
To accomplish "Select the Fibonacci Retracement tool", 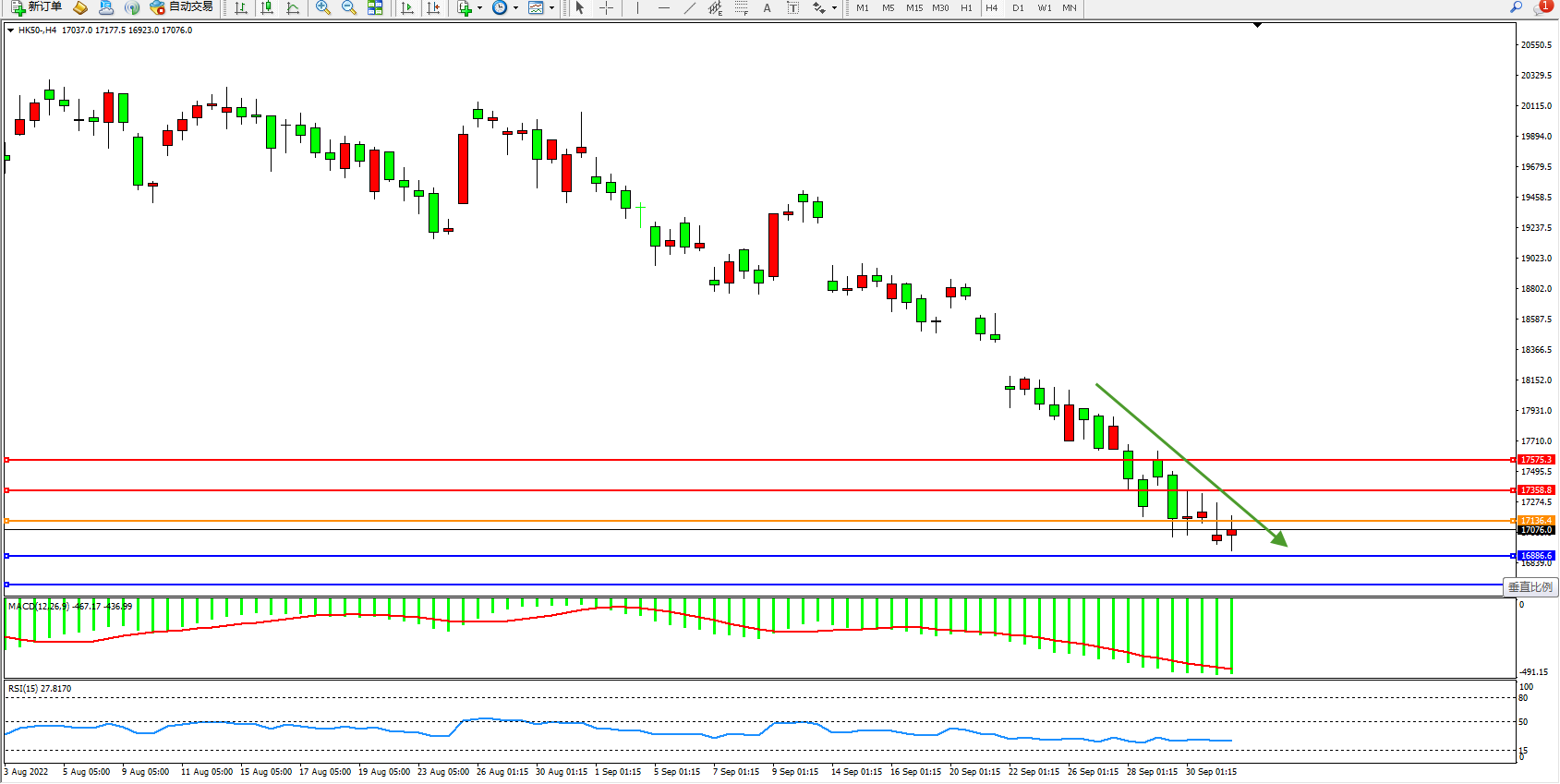I will [x=741, y=7].
